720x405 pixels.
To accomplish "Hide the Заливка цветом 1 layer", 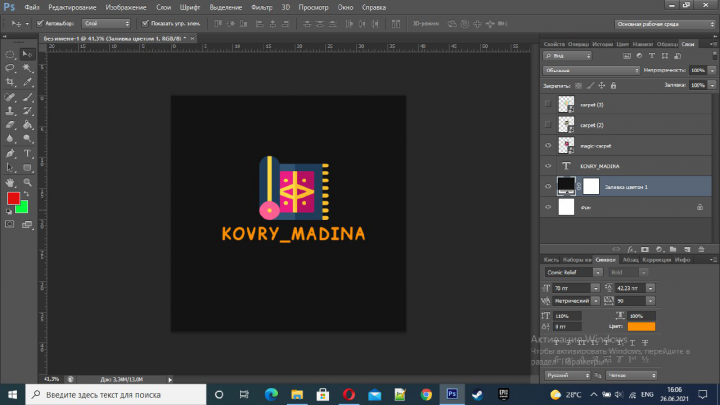I will point(548,186).
